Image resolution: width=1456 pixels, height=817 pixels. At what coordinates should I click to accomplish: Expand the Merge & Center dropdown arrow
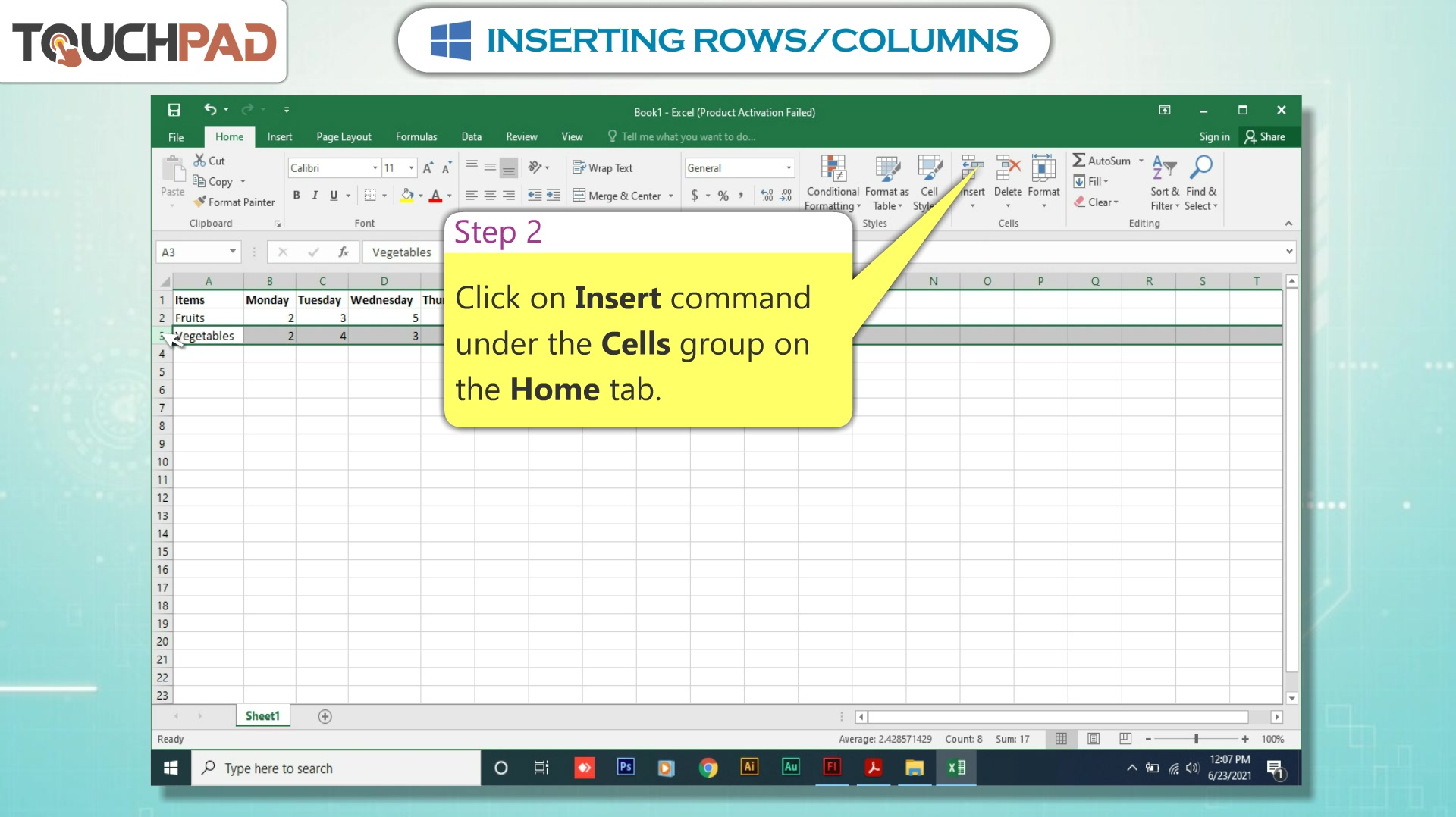(671, 196)
